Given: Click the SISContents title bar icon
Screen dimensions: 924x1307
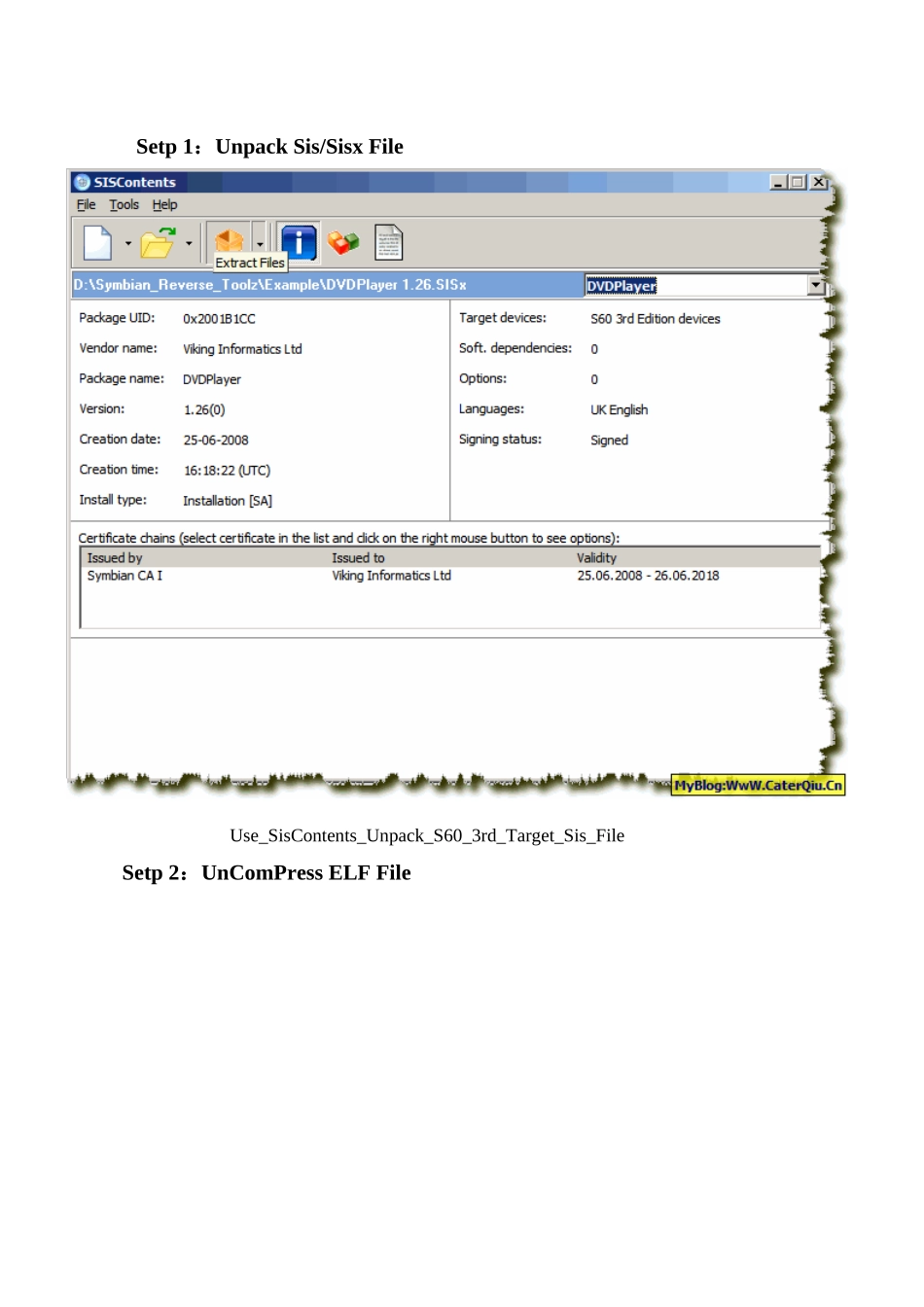Looking at the screenshot, I should [83, 182].
